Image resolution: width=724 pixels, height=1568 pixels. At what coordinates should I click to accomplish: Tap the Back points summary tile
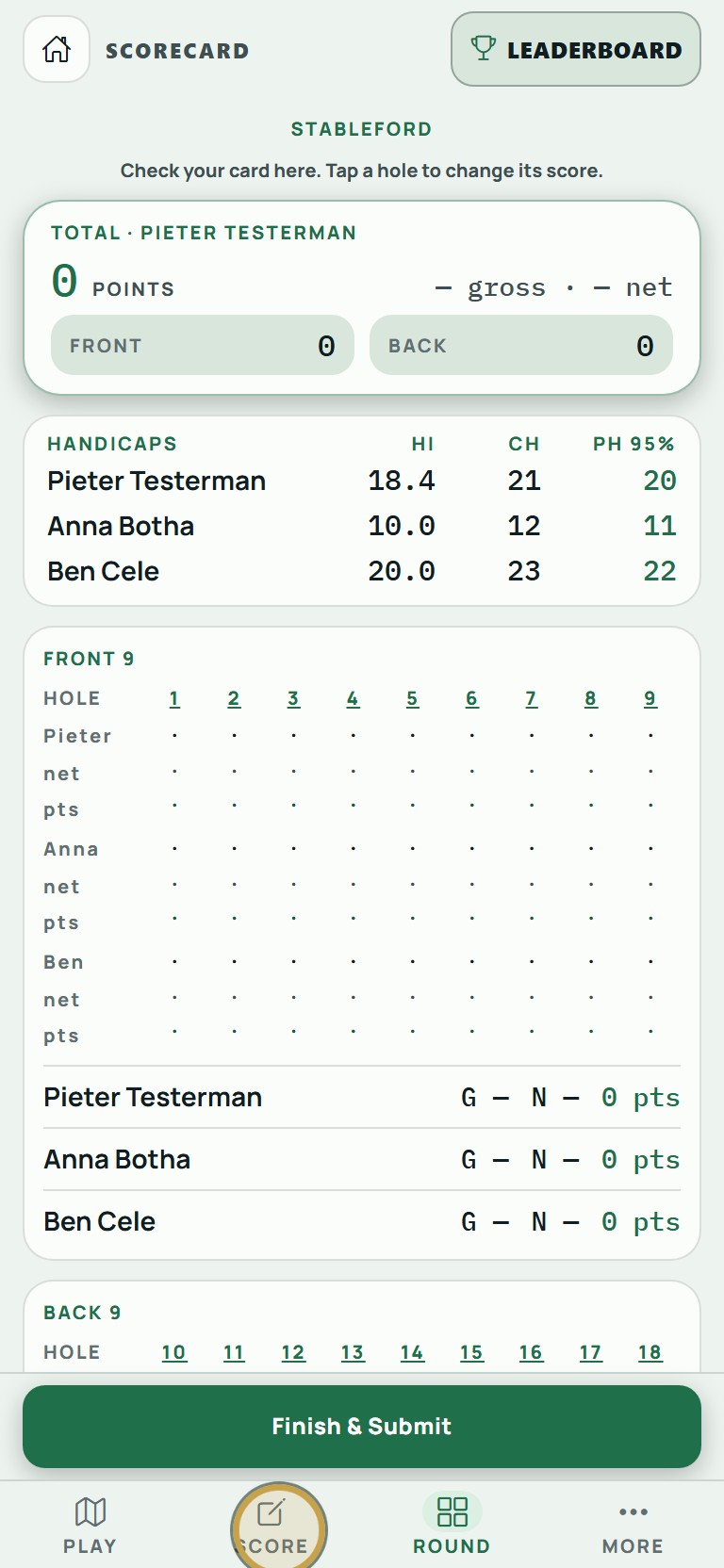[x=521, y=345]
